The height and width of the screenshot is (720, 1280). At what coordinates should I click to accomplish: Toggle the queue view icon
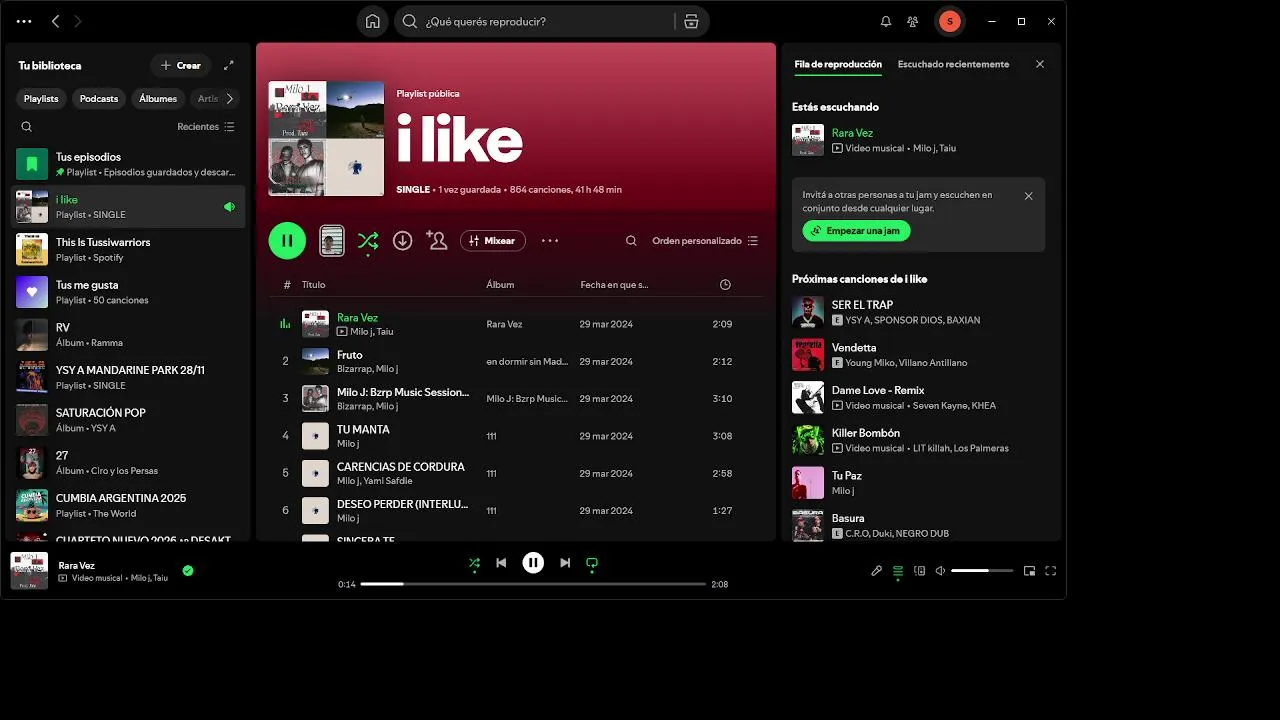(x=898, y=571)
